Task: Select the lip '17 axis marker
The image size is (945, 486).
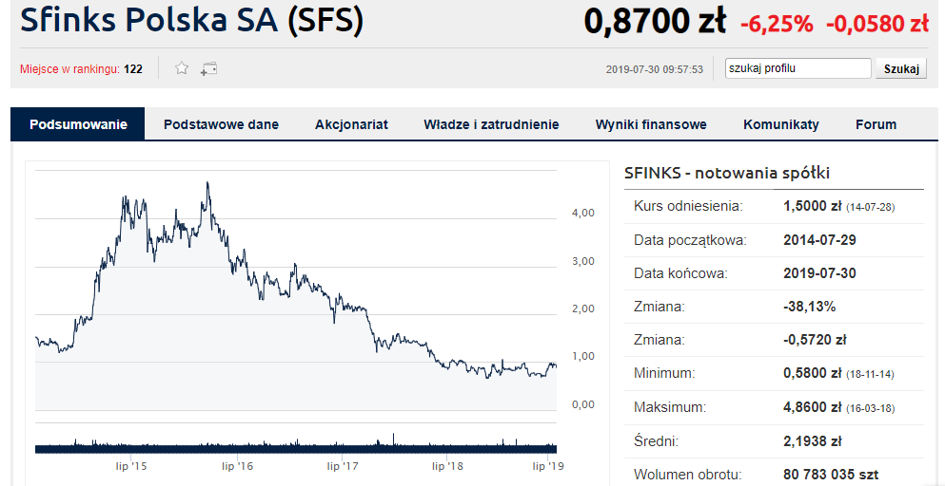Action: coord(342,466)
